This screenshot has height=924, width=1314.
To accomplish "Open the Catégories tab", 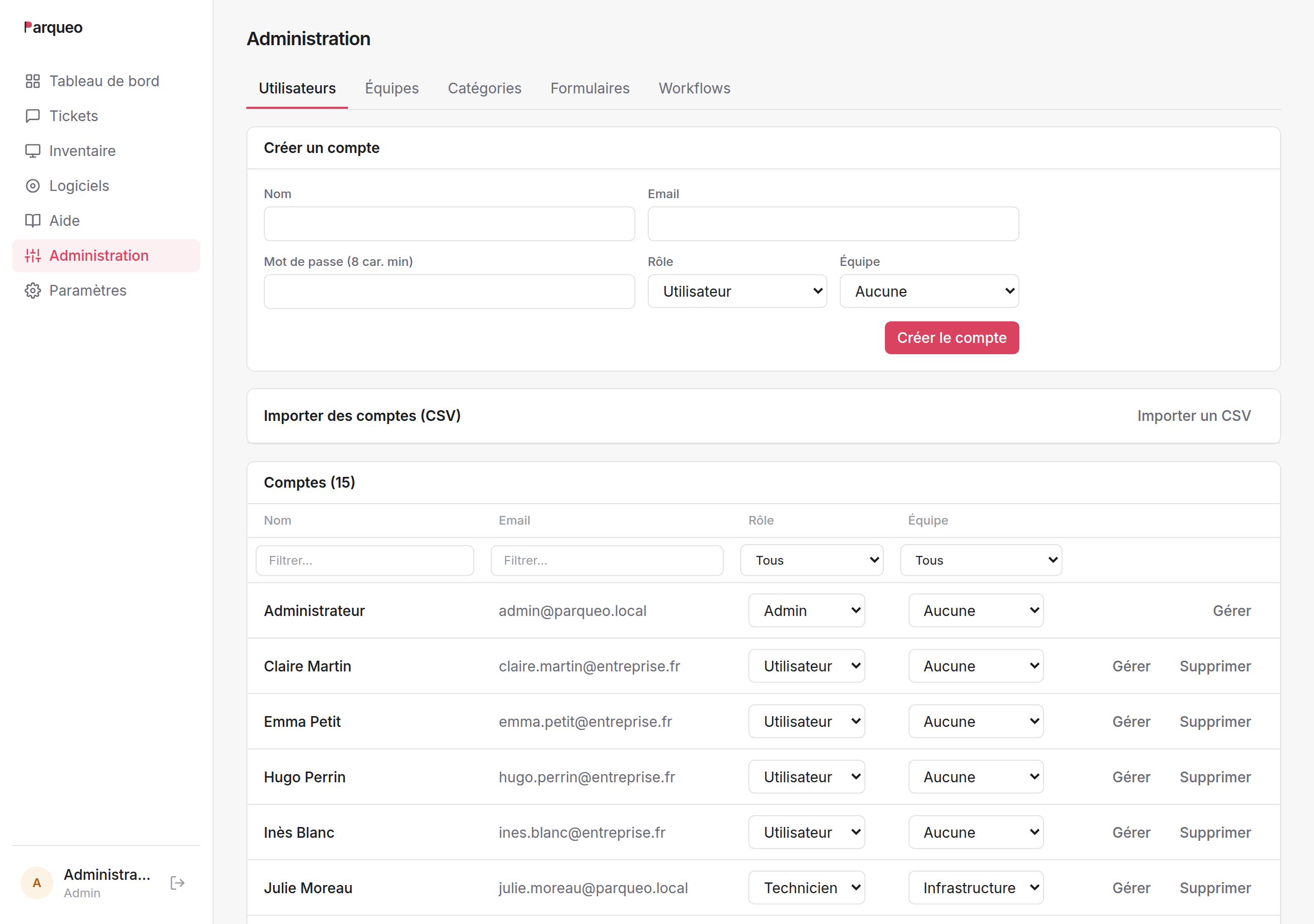I will pyautogui.click(x=485, y=88).
